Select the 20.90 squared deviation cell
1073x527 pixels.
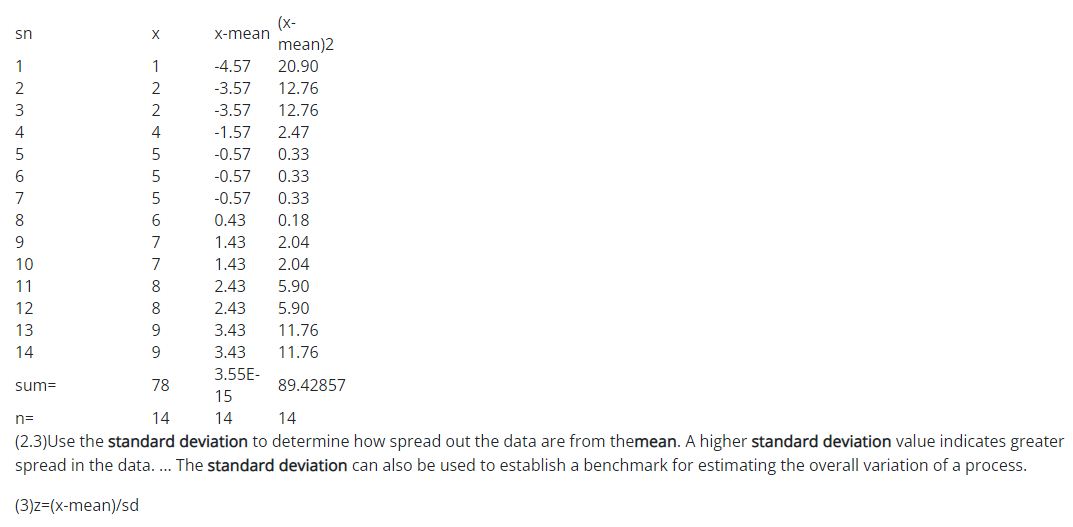tap(298, 66)
